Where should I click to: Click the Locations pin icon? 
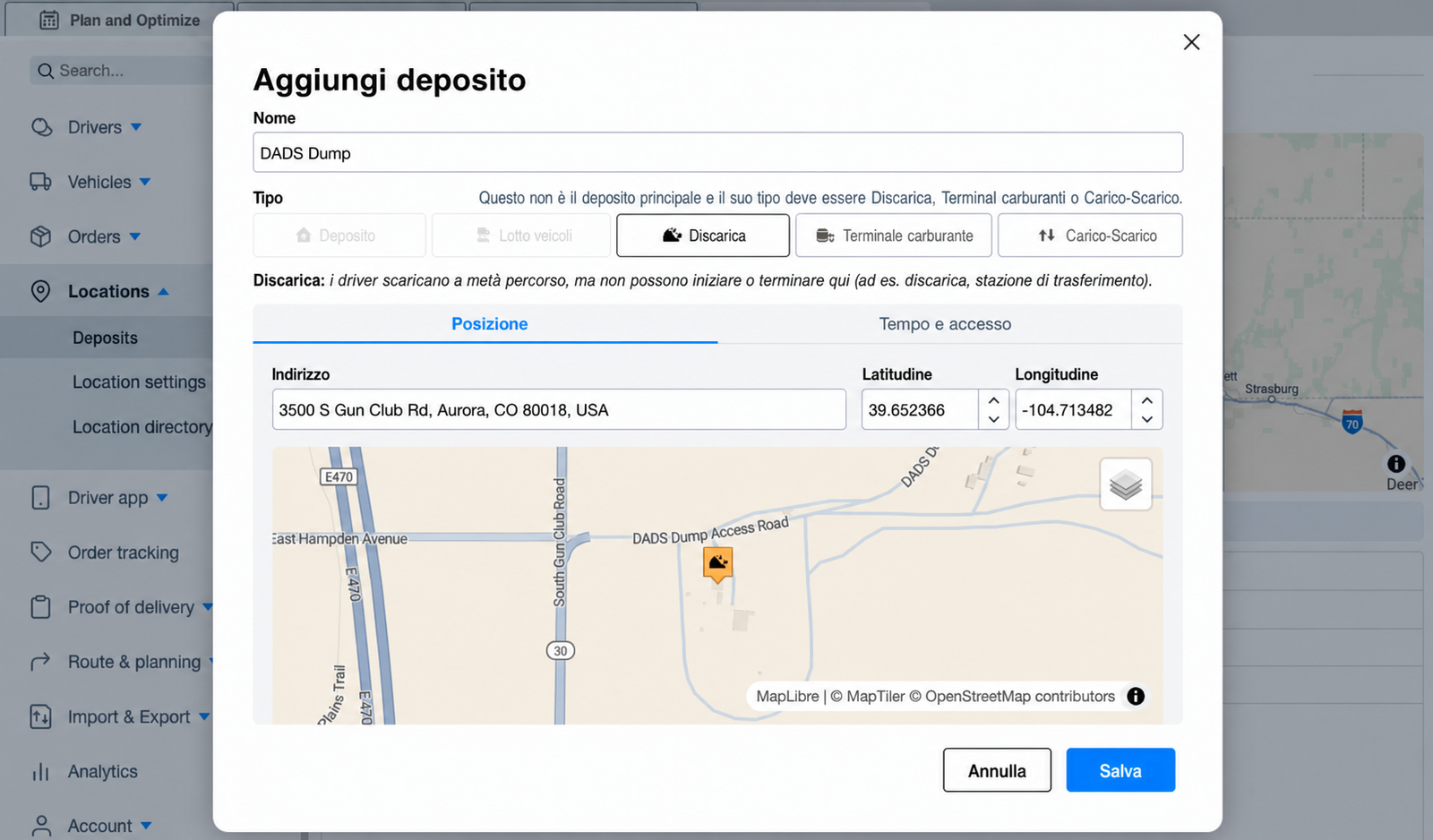point(41,291)
